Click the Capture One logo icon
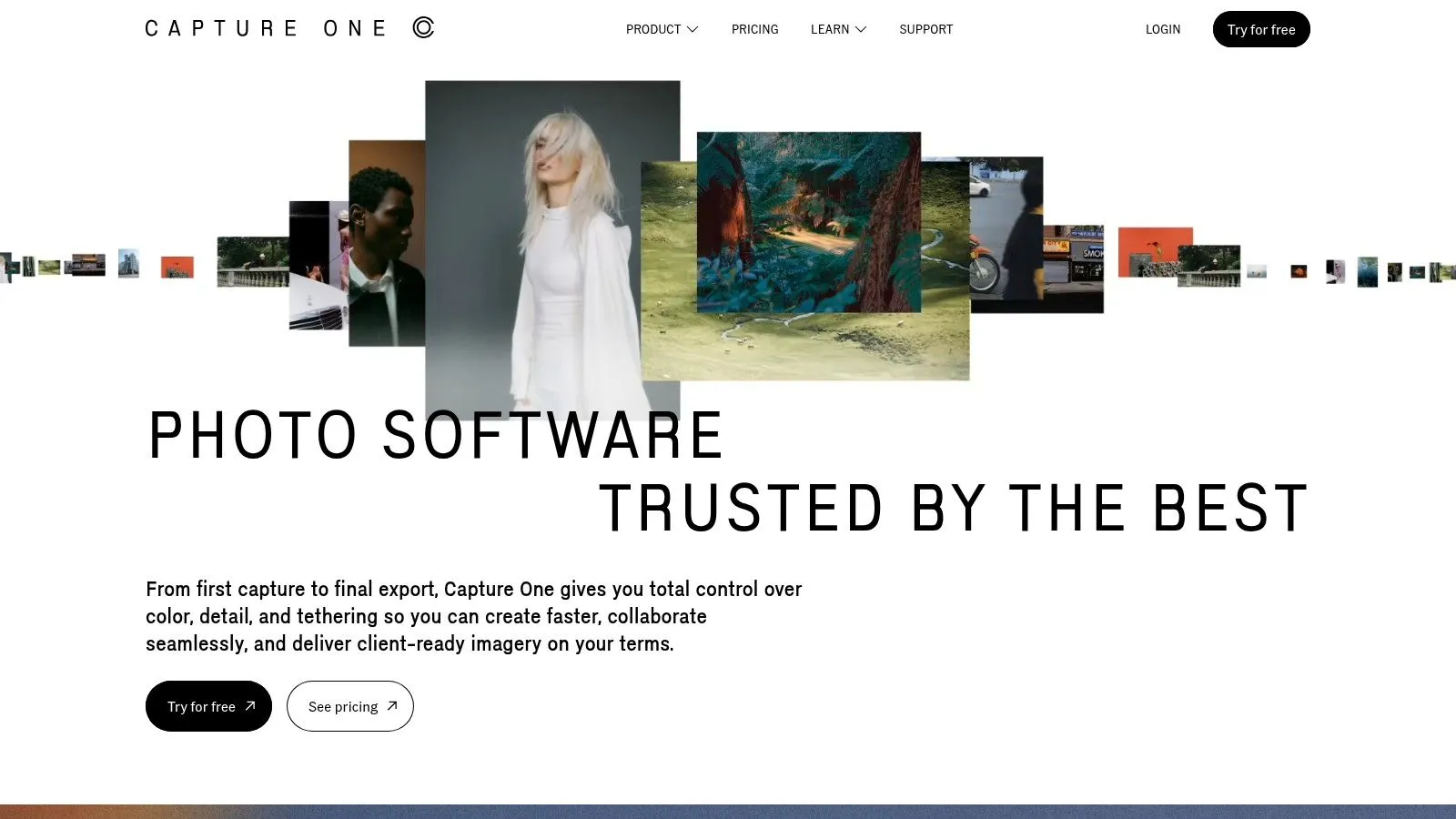1456x819 pixels. [x=423, y=28]
